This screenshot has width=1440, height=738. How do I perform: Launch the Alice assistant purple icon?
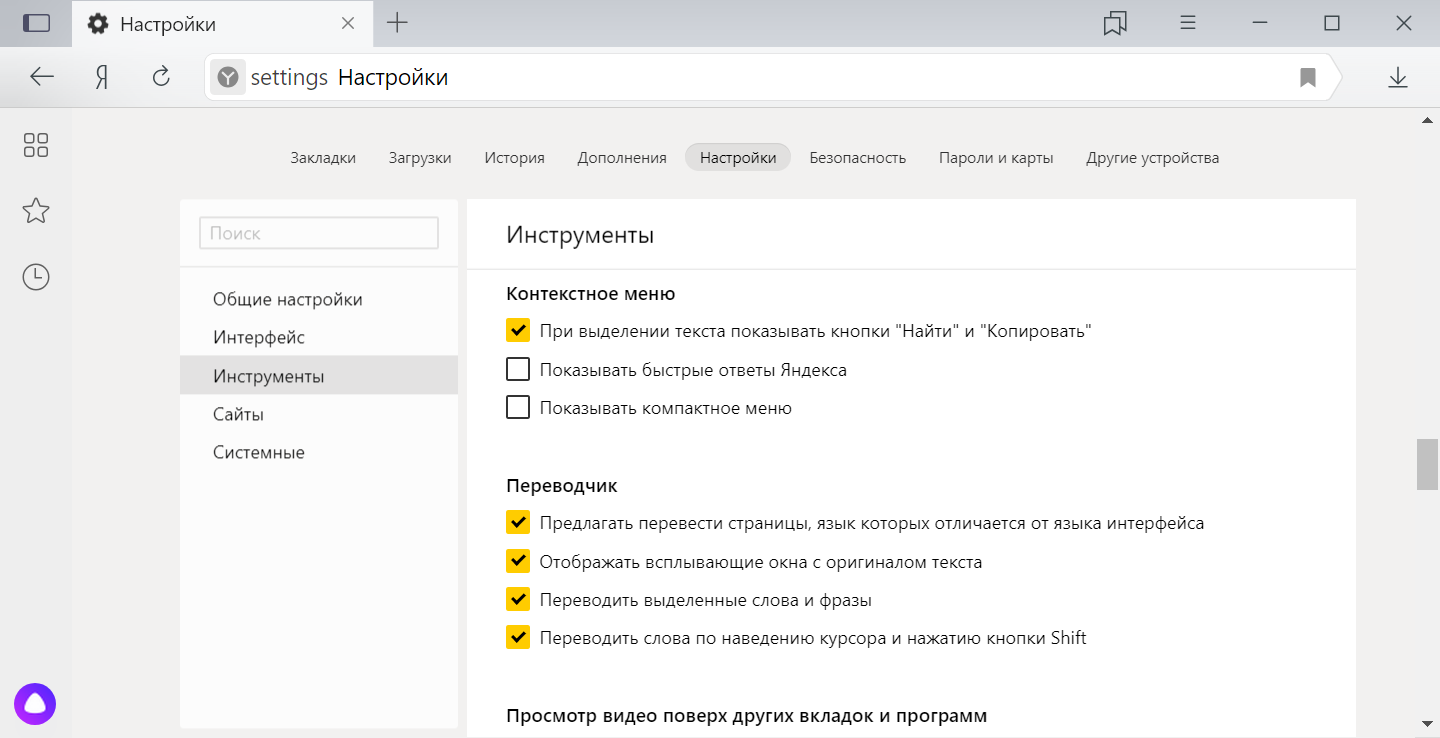pyautogui.click(x=35, y=703)
